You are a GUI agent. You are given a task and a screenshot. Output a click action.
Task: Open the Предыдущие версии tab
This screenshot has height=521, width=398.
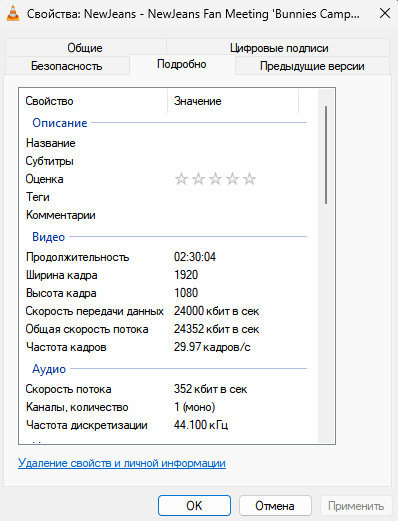coord(312,66)
